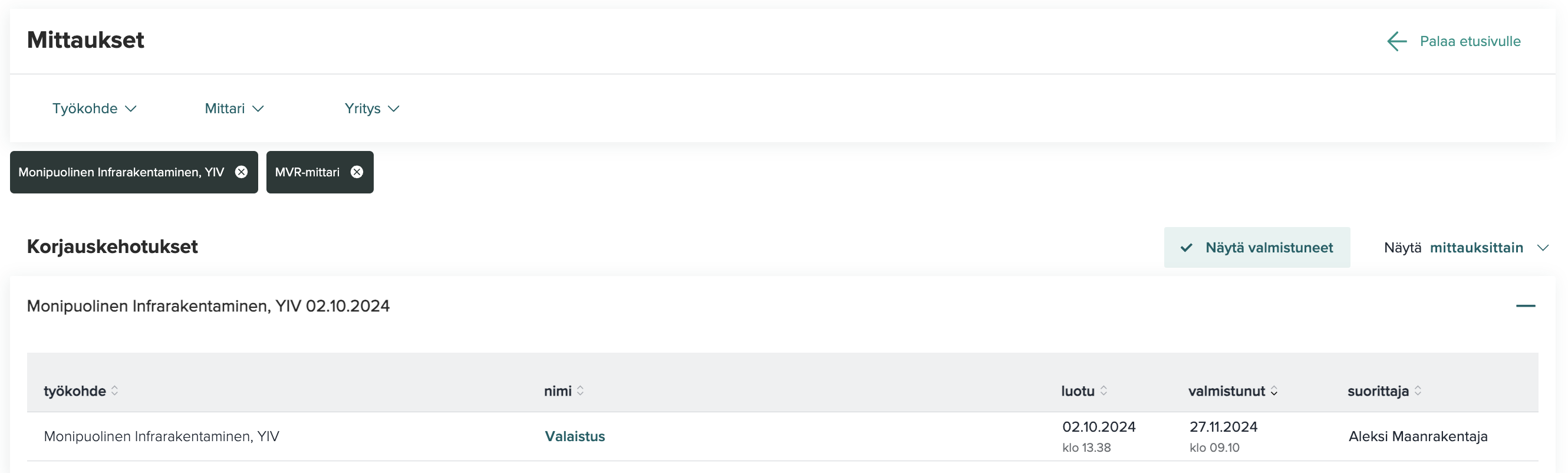This screenshot has width=1568, height=473.
Task: Sort table by työkohde column arrows
Action: click(114, 391)
